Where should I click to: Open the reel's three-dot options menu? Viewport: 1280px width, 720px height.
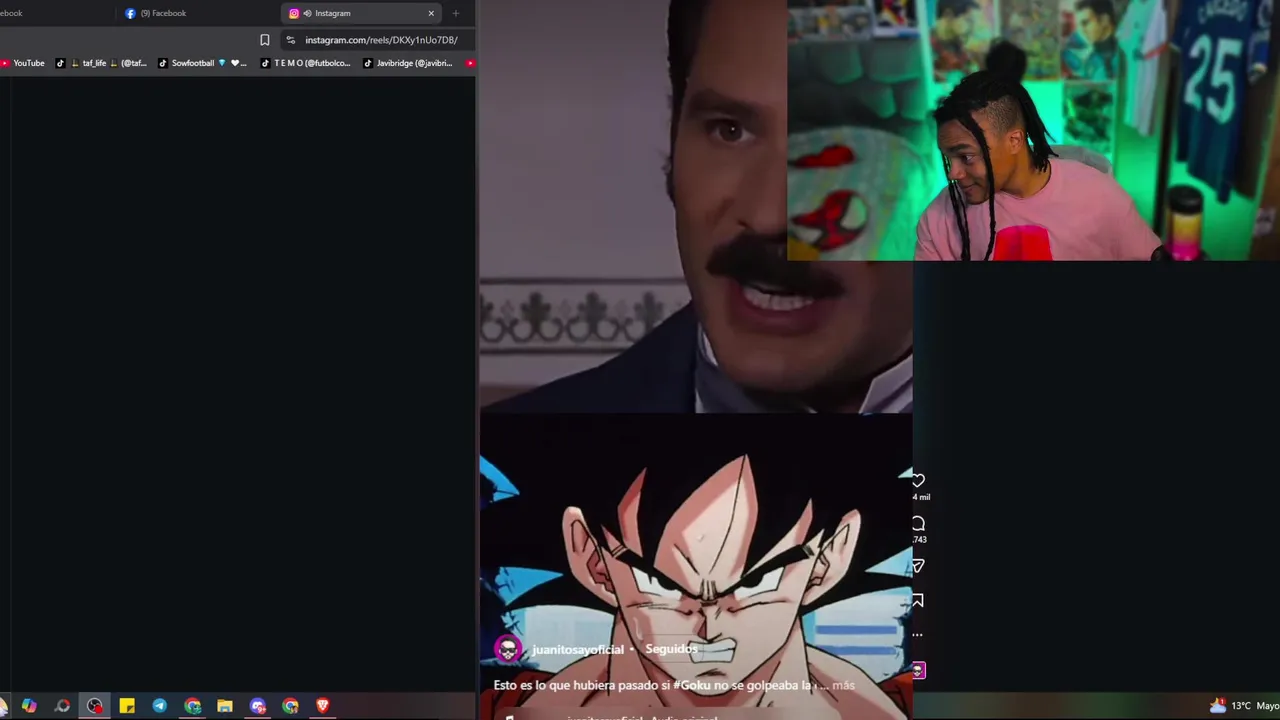coord(917,634)
